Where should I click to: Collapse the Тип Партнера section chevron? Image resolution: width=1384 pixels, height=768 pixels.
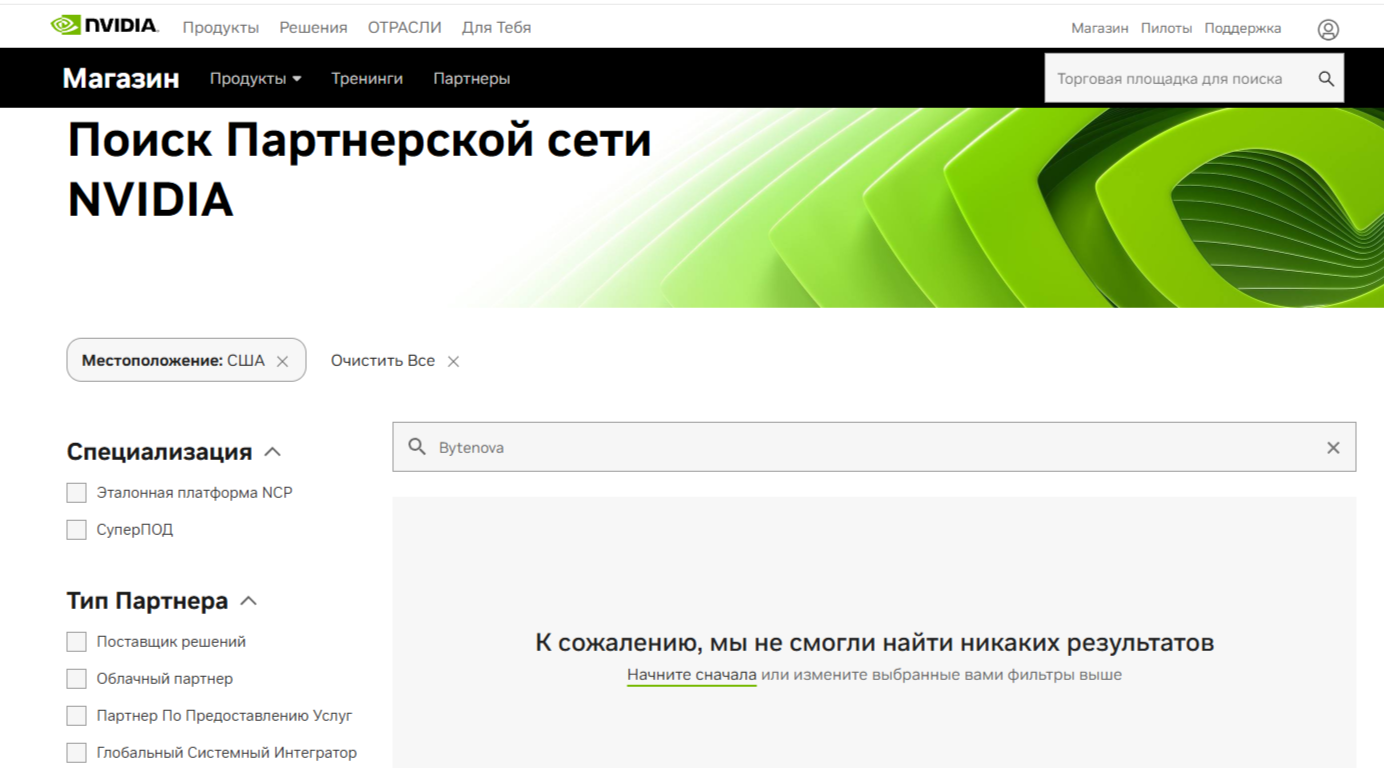coord(249,601)
